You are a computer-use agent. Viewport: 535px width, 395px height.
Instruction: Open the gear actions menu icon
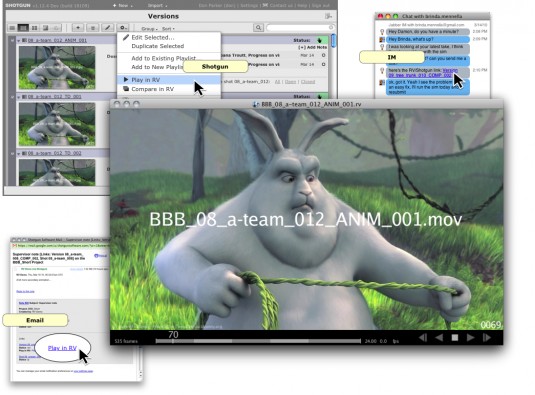tap(123, 28)
